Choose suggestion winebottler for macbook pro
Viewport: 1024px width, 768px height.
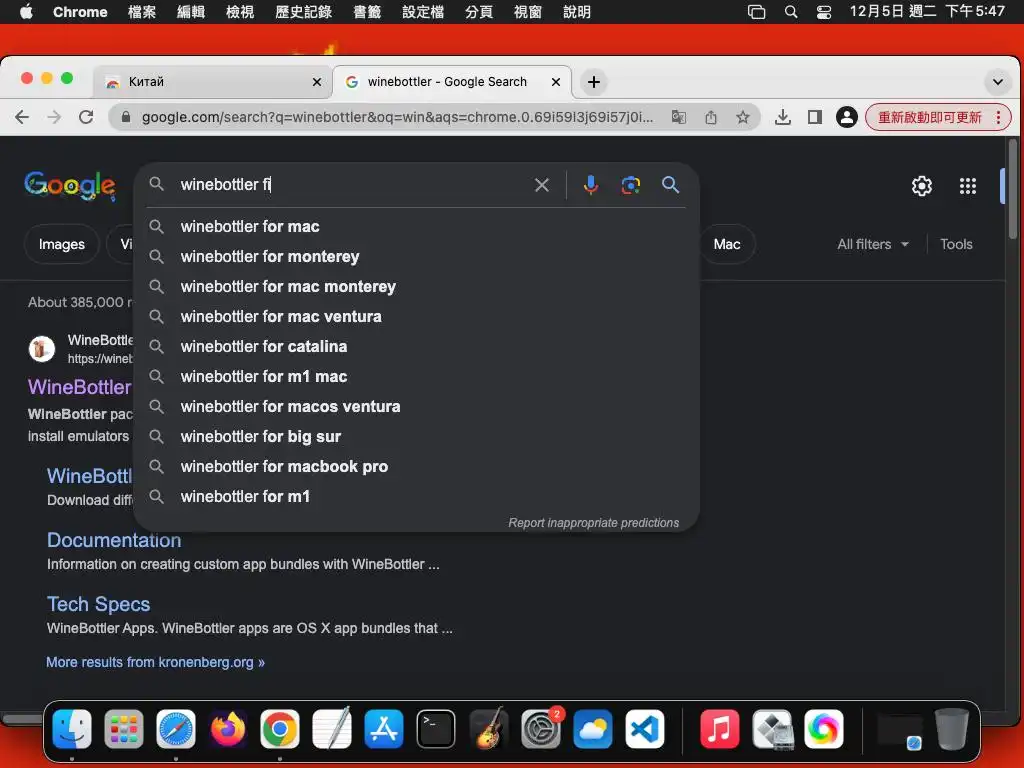coord(416,467)
